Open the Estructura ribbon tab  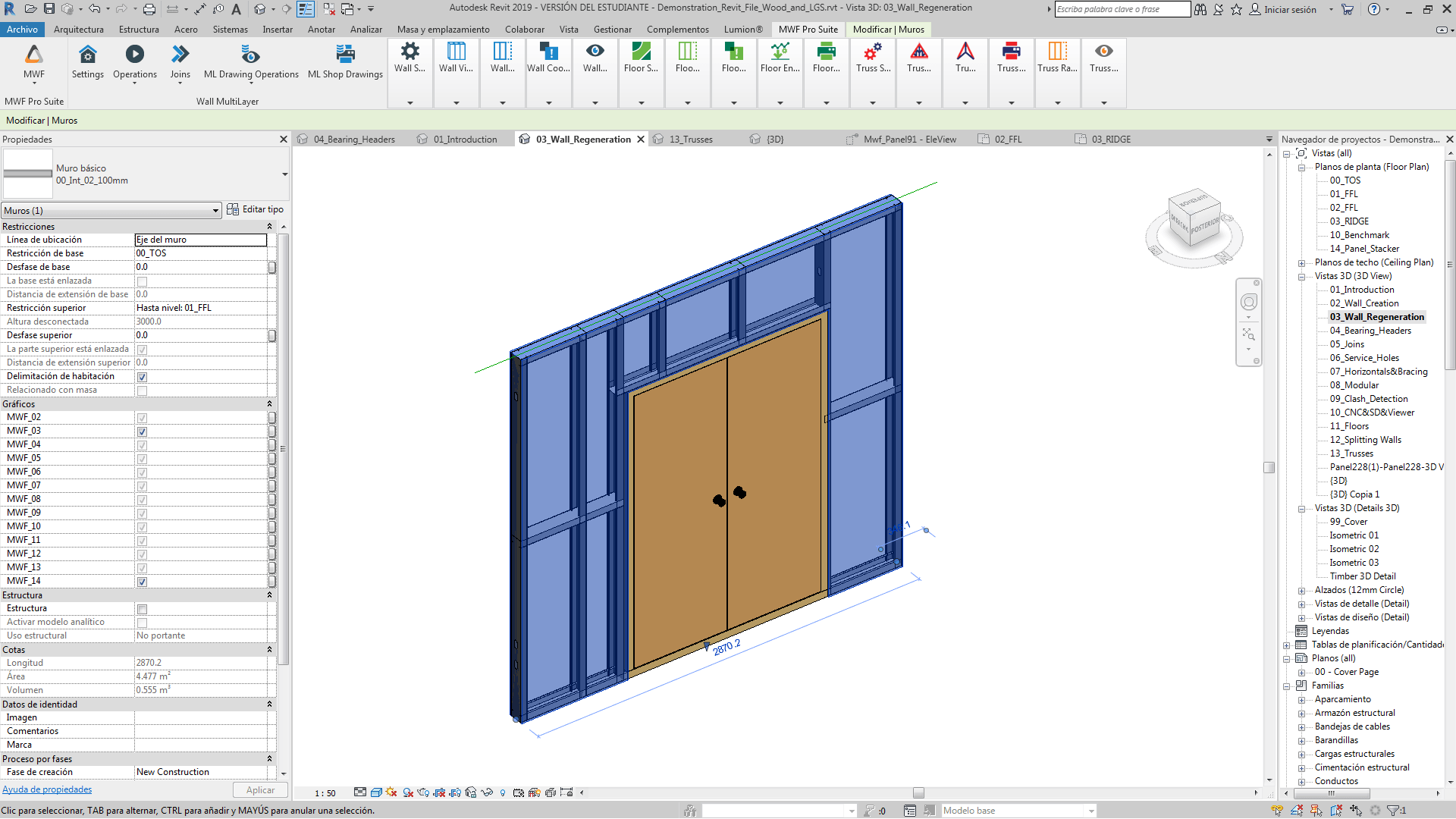pos(139,30)
